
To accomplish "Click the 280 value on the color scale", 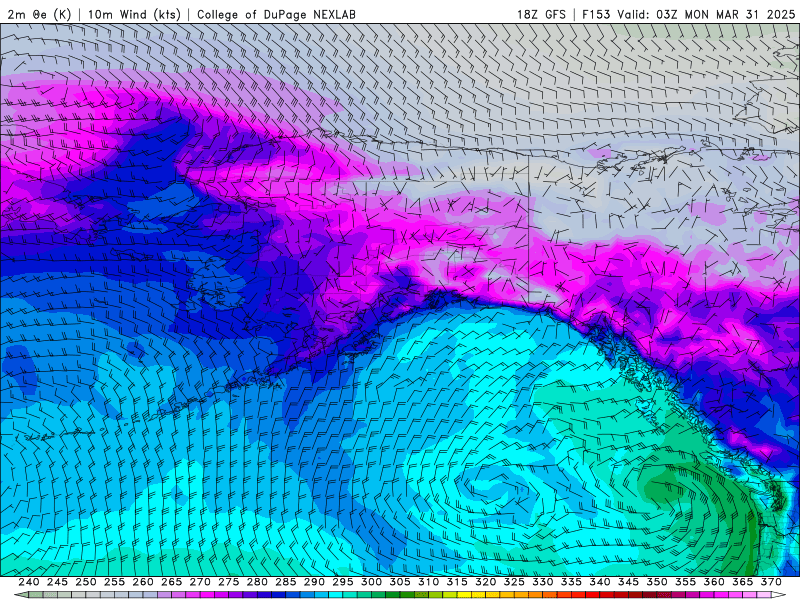I will click(x=257, y=582).
